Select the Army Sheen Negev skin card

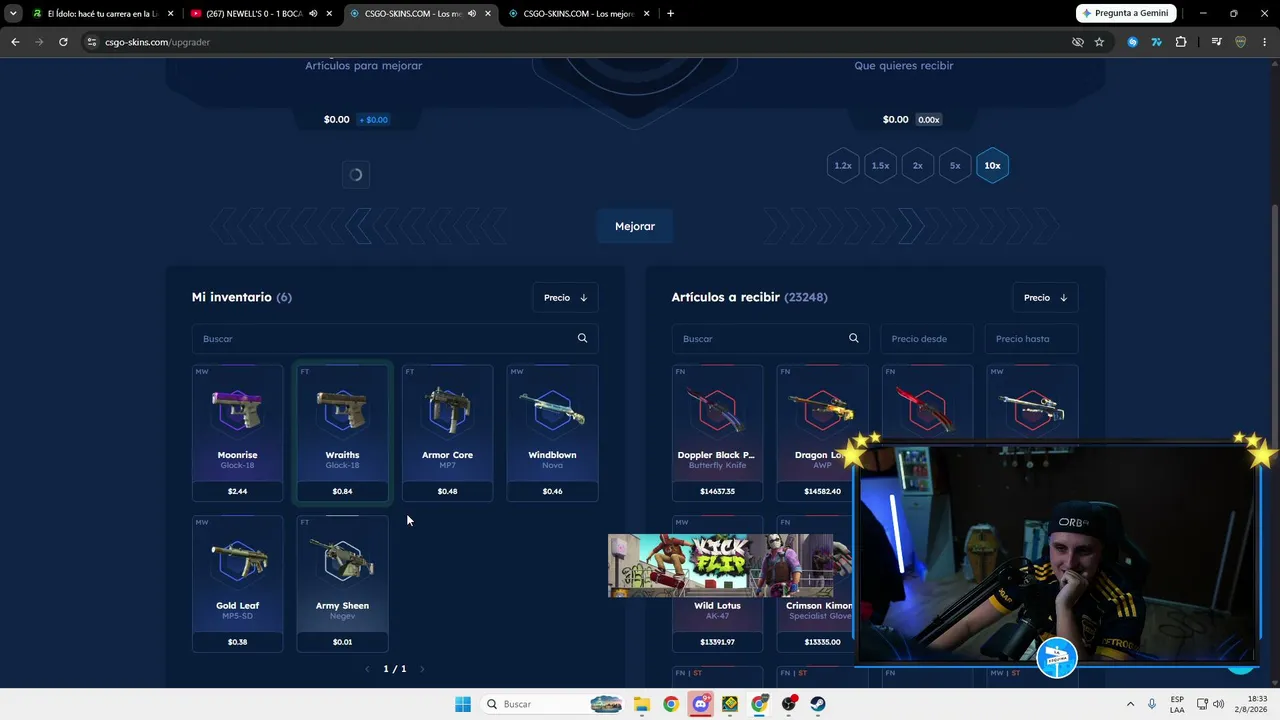coord(342,583)
